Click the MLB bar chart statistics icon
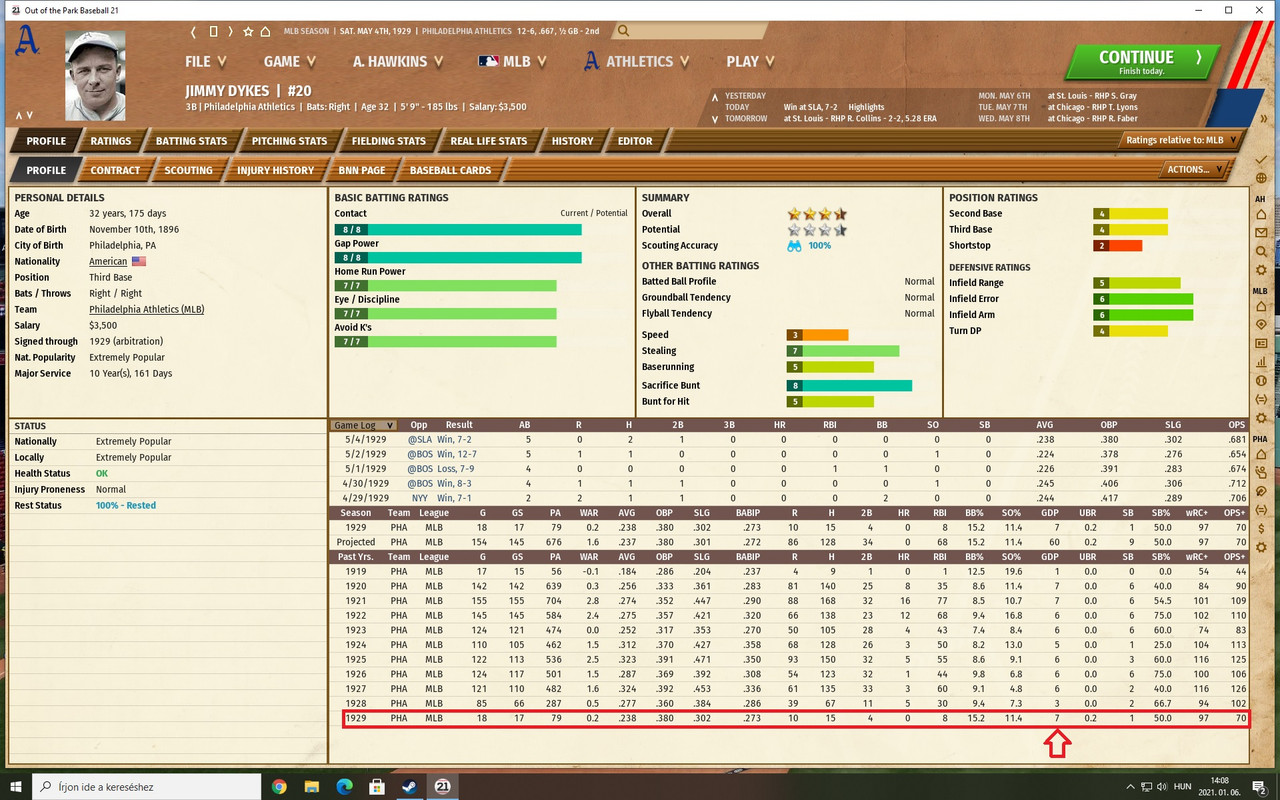The image size is (1280, 800). click(1261, 362)
